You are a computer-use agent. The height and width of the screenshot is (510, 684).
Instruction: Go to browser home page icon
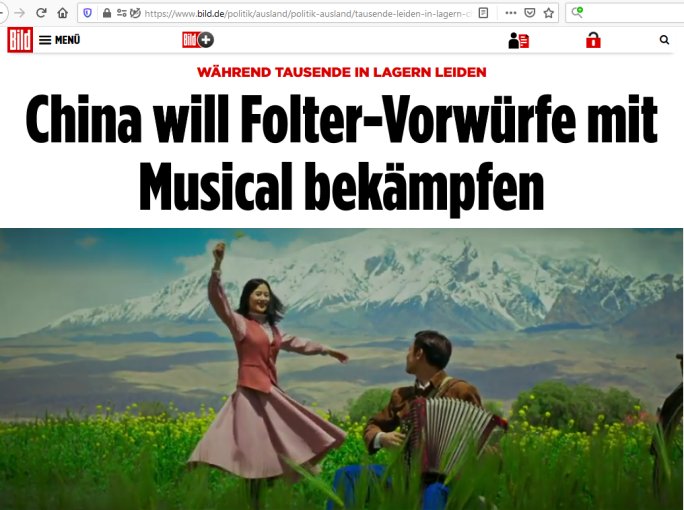pos(62,13)
